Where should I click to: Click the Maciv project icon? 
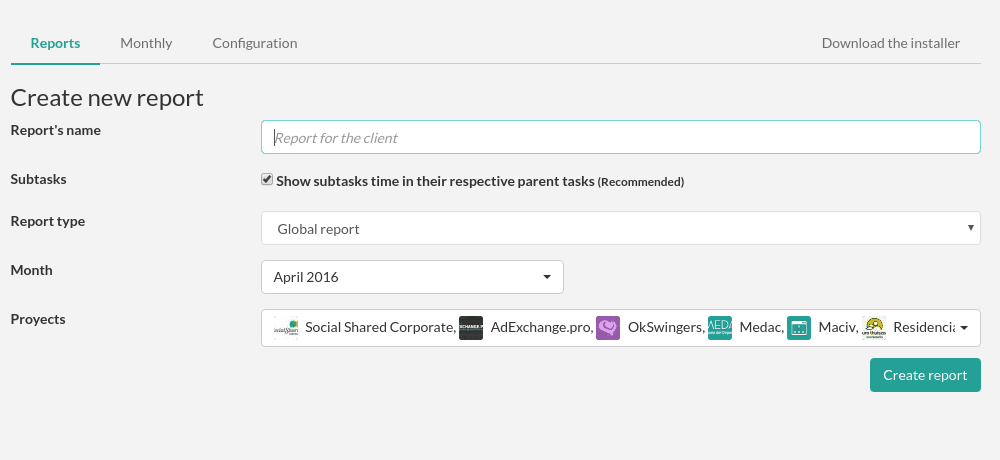[x=798, y=328]
